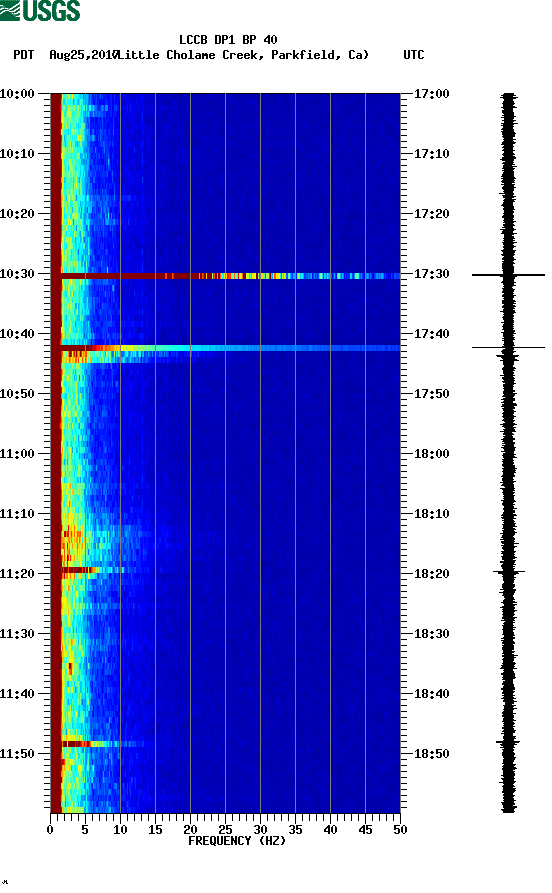Click the '25' frequency tick label
This screenshot has width=552, height=893.
[225, 830]
